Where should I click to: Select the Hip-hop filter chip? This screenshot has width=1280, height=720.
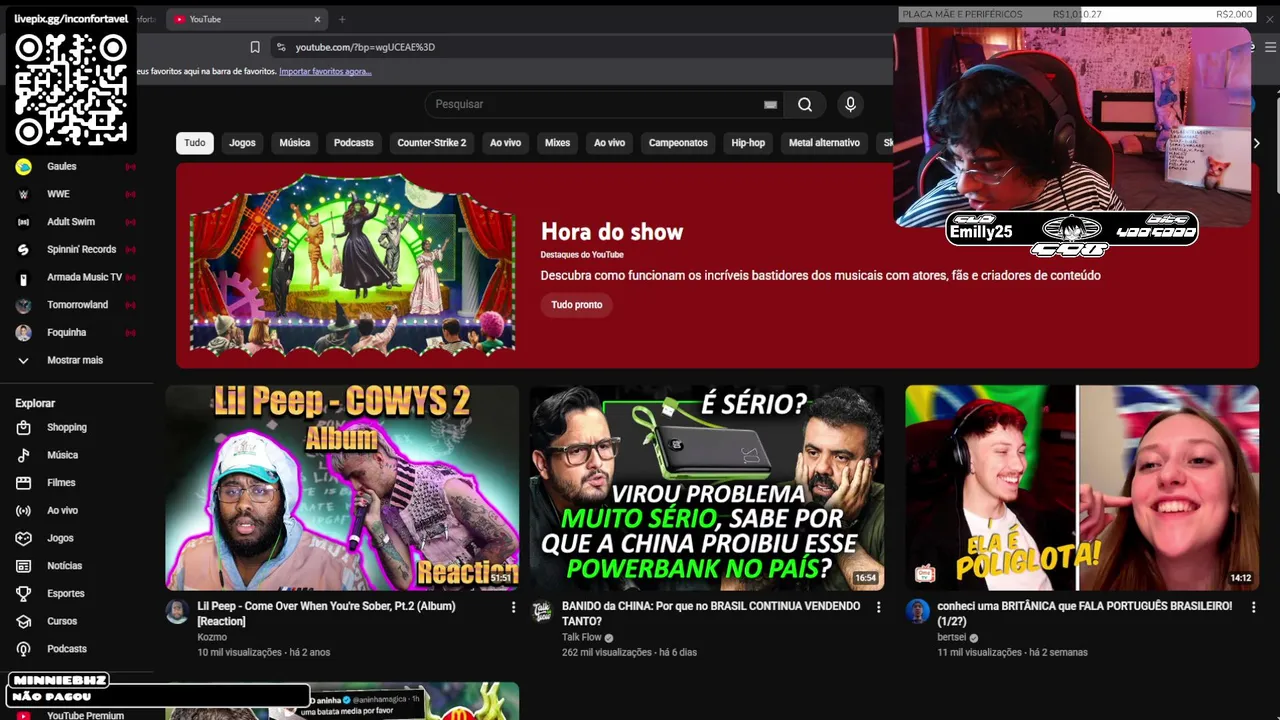(x=748, y=143)
